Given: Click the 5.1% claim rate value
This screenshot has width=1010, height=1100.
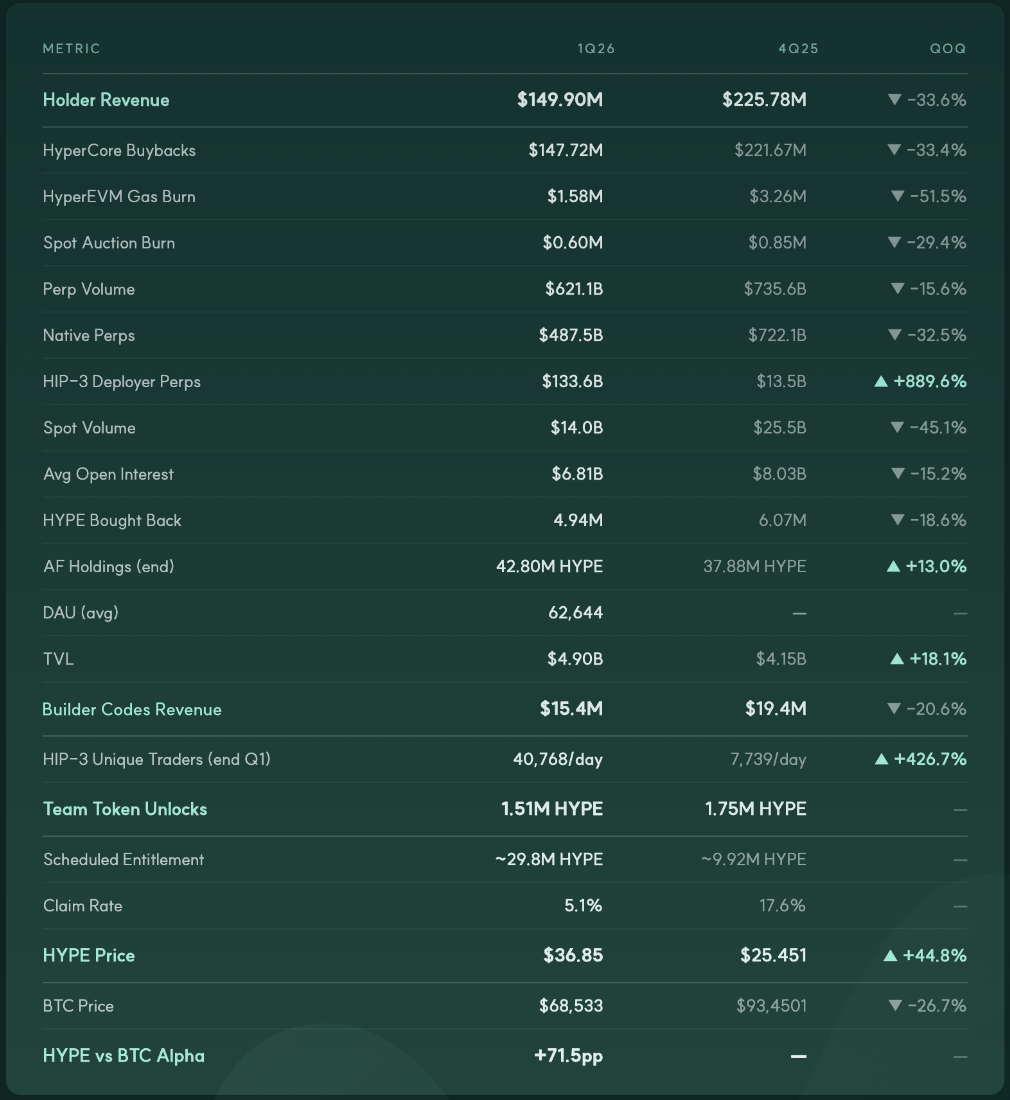Looking at the screenshot, I should tap(584, 906).
